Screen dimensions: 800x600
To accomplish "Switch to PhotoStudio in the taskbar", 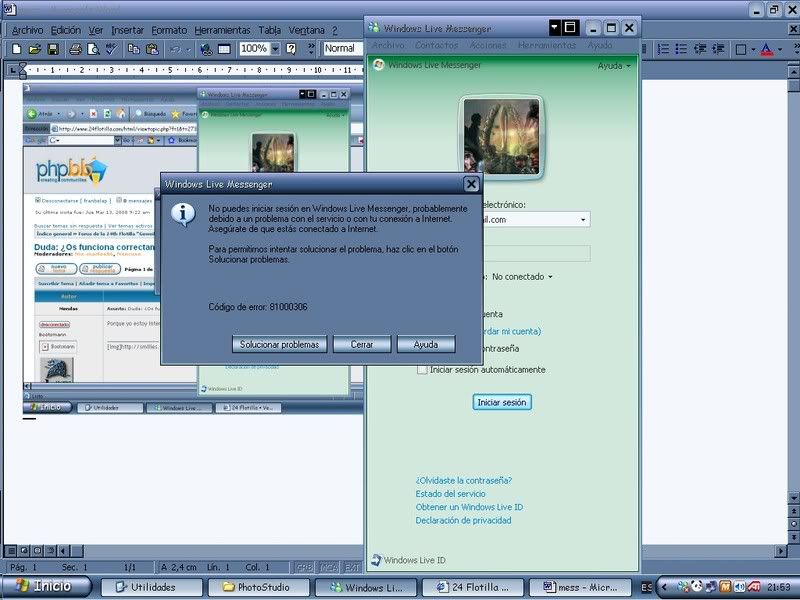I will pyautogui.click(x=256, y=588).
